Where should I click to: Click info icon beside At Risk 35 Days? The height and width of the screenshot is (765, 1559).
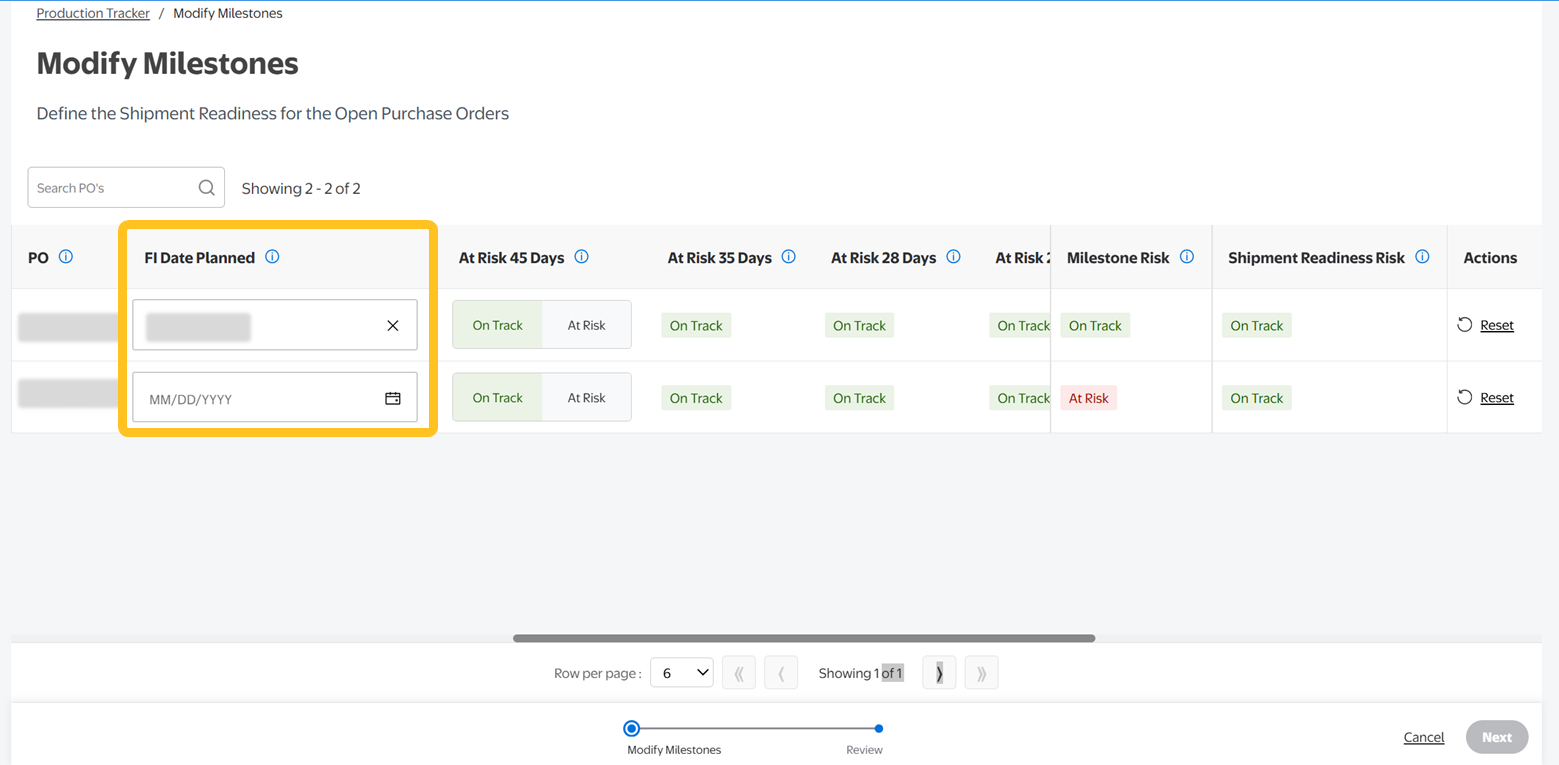coord(788,257)
